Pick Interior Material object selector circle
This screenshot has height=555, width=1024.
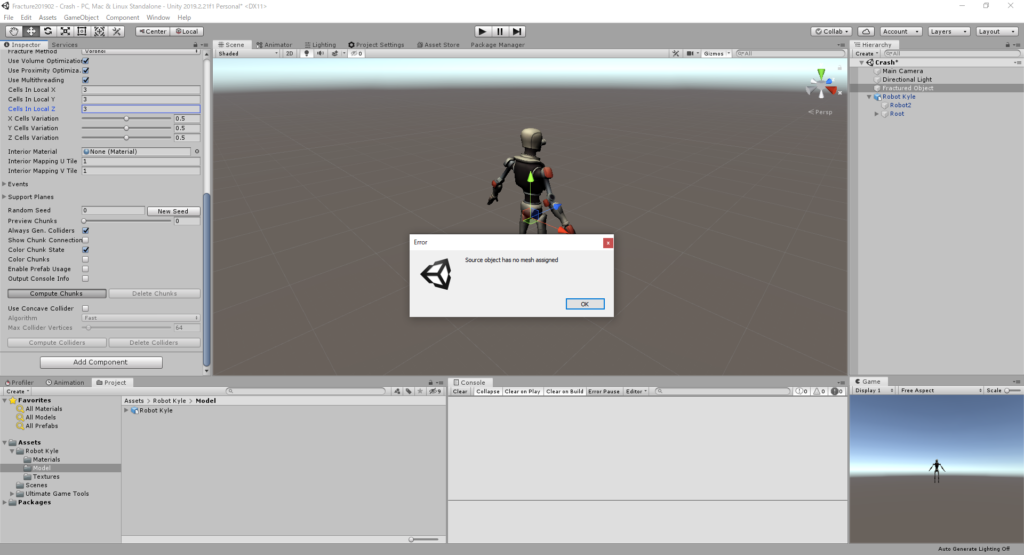point(197,151)
